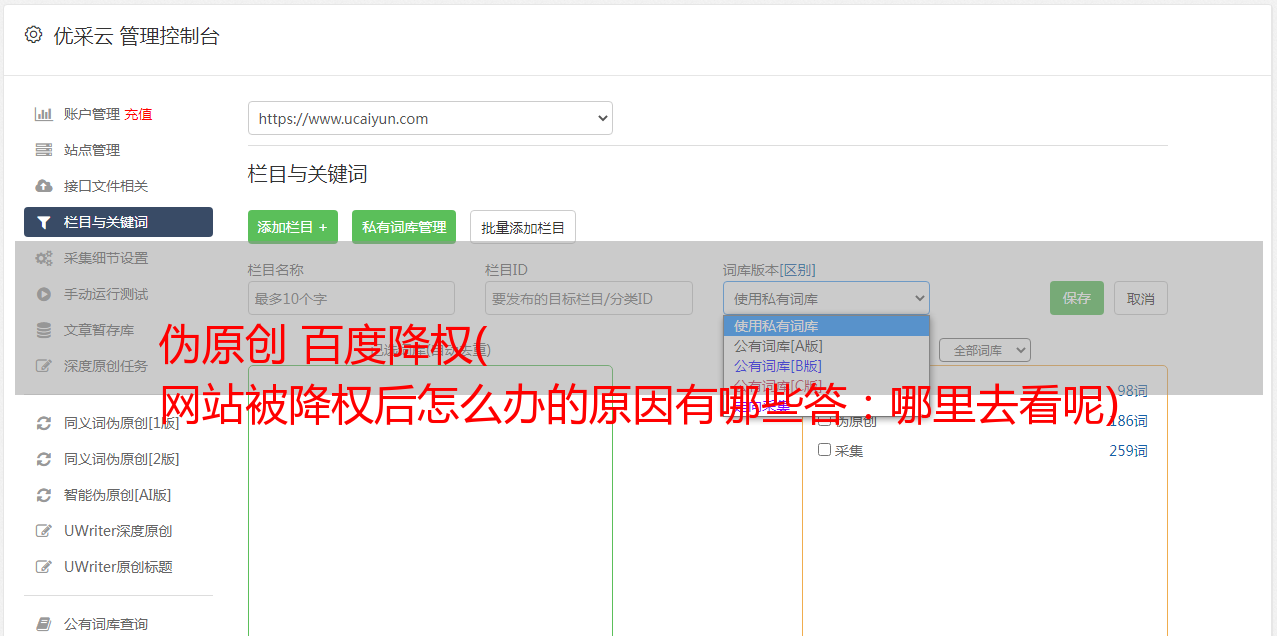
Task: Click the server icon for 站点管理
Action: point(44,150)
